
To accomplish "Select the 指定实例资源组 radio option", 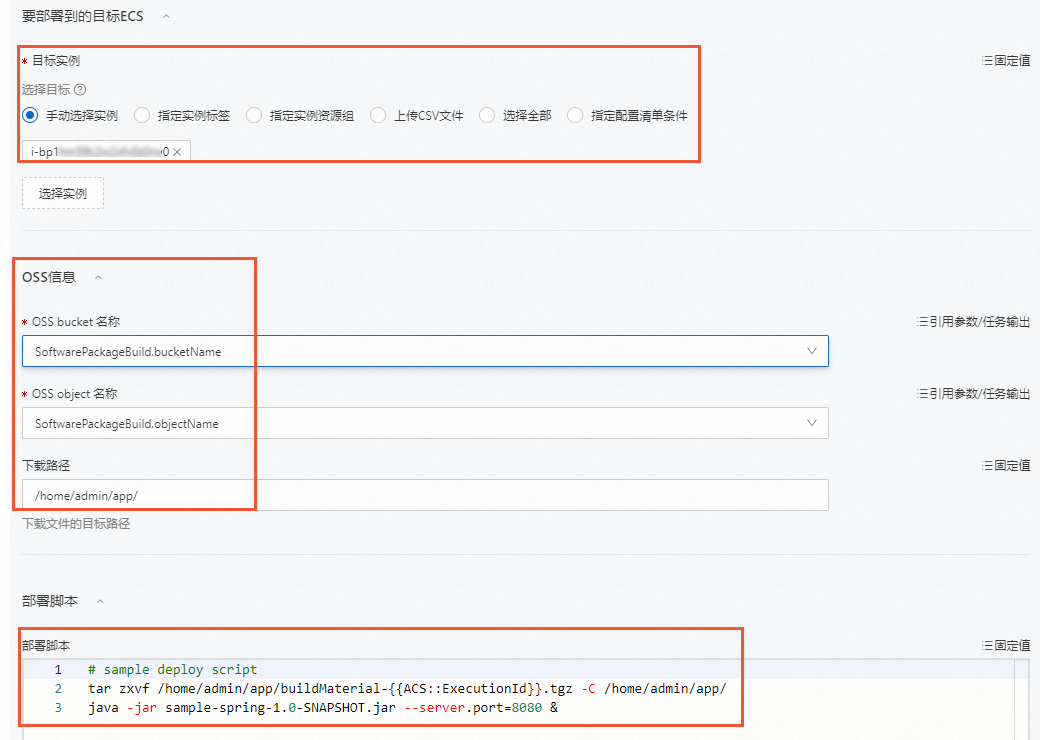I will tap(254, 115).
